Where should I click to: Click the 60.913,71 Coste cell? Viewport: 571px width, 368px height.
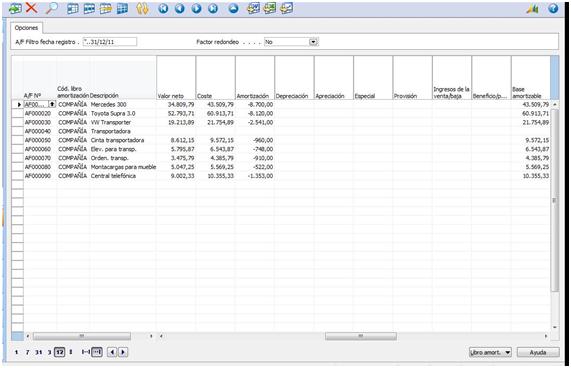coord(216,114)
